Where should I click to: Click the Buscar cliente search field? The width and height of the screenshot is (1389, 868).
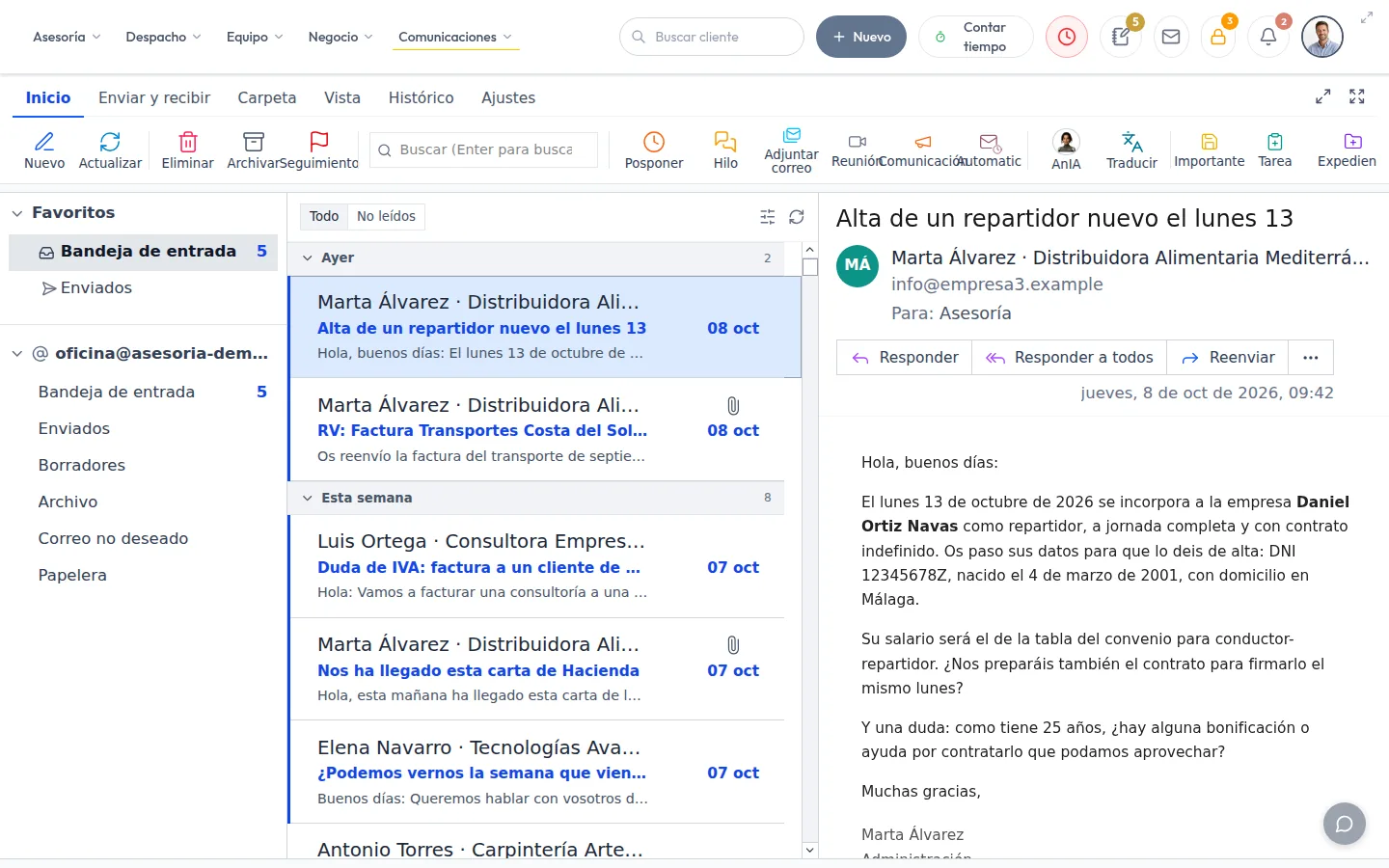pyautogui.click(x=712, y=37)
